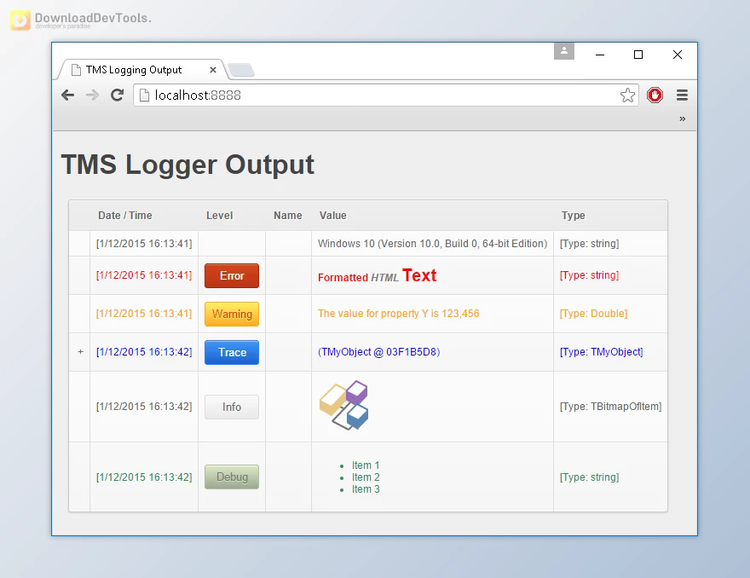The width and height of the screenshot is (750, 578).
Task: Click the page icon in address bar
Action: [144, 95]
